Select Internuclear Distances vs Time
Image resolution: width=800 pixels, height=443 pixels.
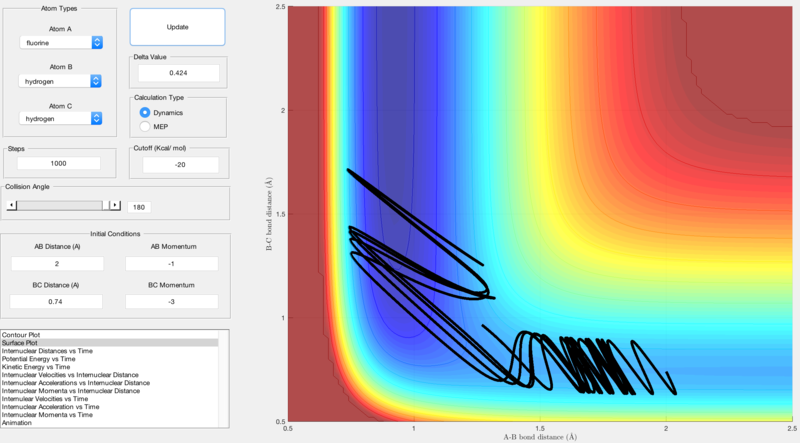110,351
